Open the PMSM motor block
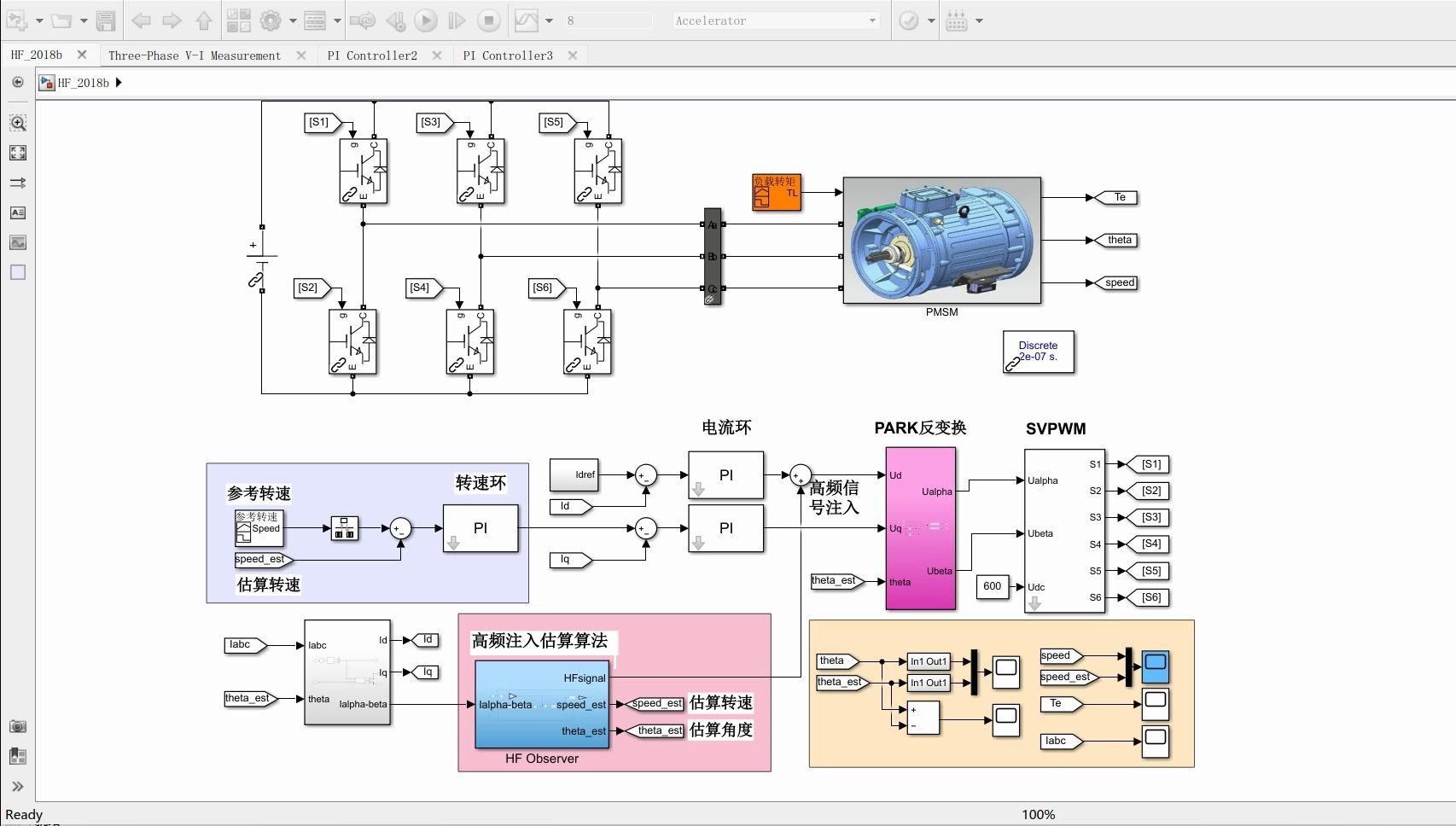 (941, 241)
